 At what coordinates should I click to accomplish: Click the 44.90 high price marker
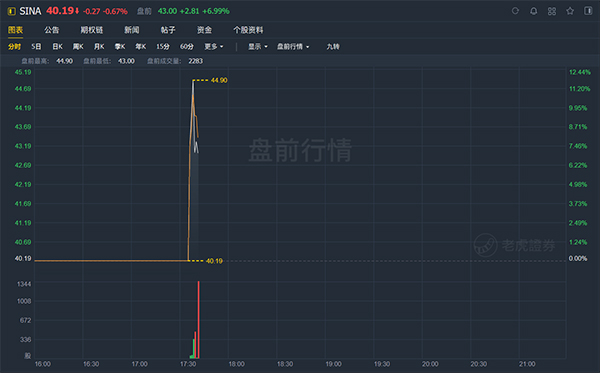point(219,80)
